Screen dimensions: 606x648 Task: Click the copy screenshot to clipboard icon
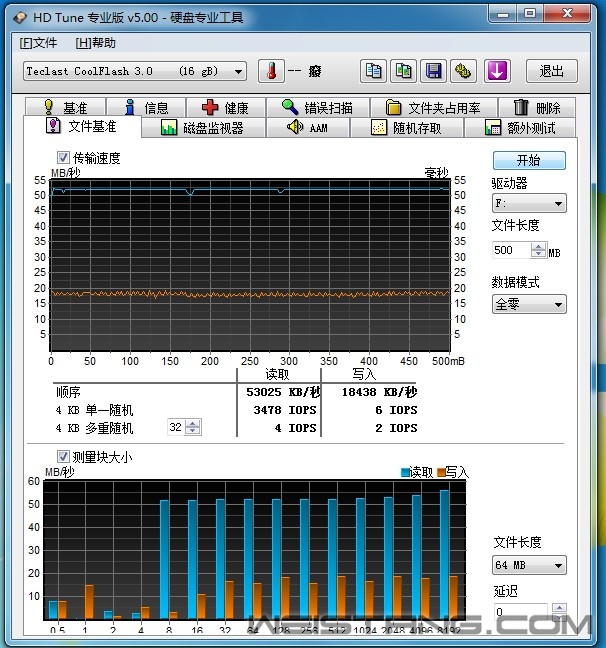[404, 71]
